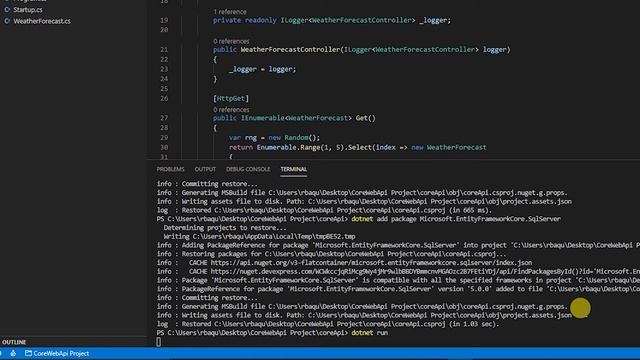Click the C# file icon beside Startup.cs
The height and width of the screenshot is (360, 640).
click(x=7, y=9)
